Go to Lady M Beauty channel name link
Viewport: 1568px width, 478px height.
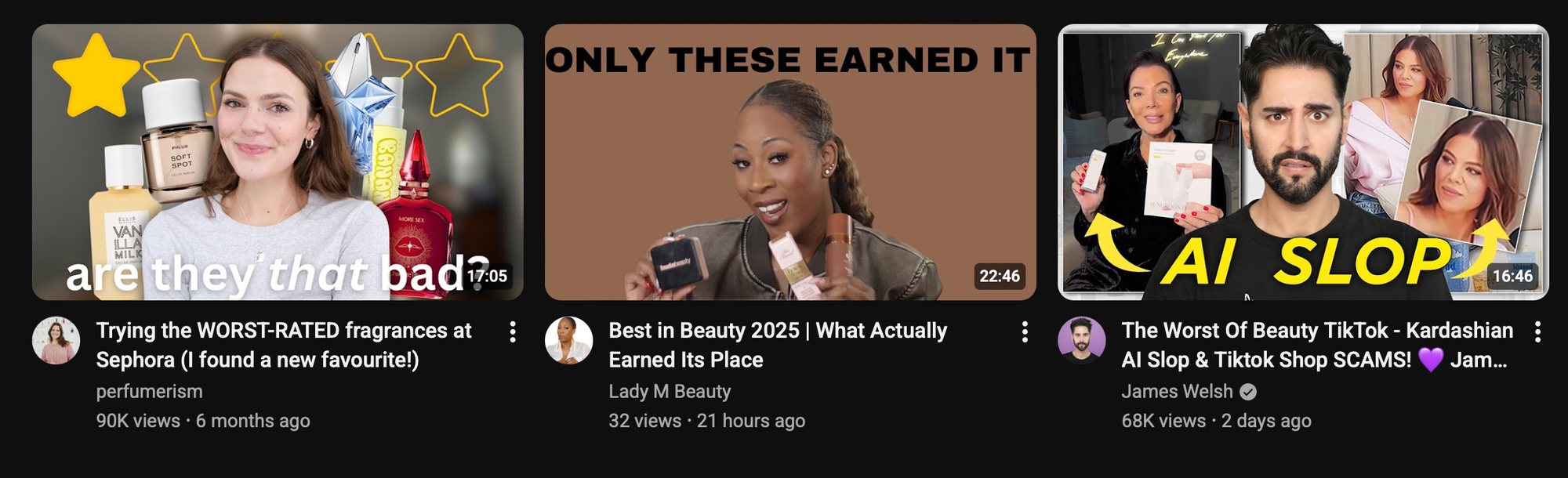670,391
